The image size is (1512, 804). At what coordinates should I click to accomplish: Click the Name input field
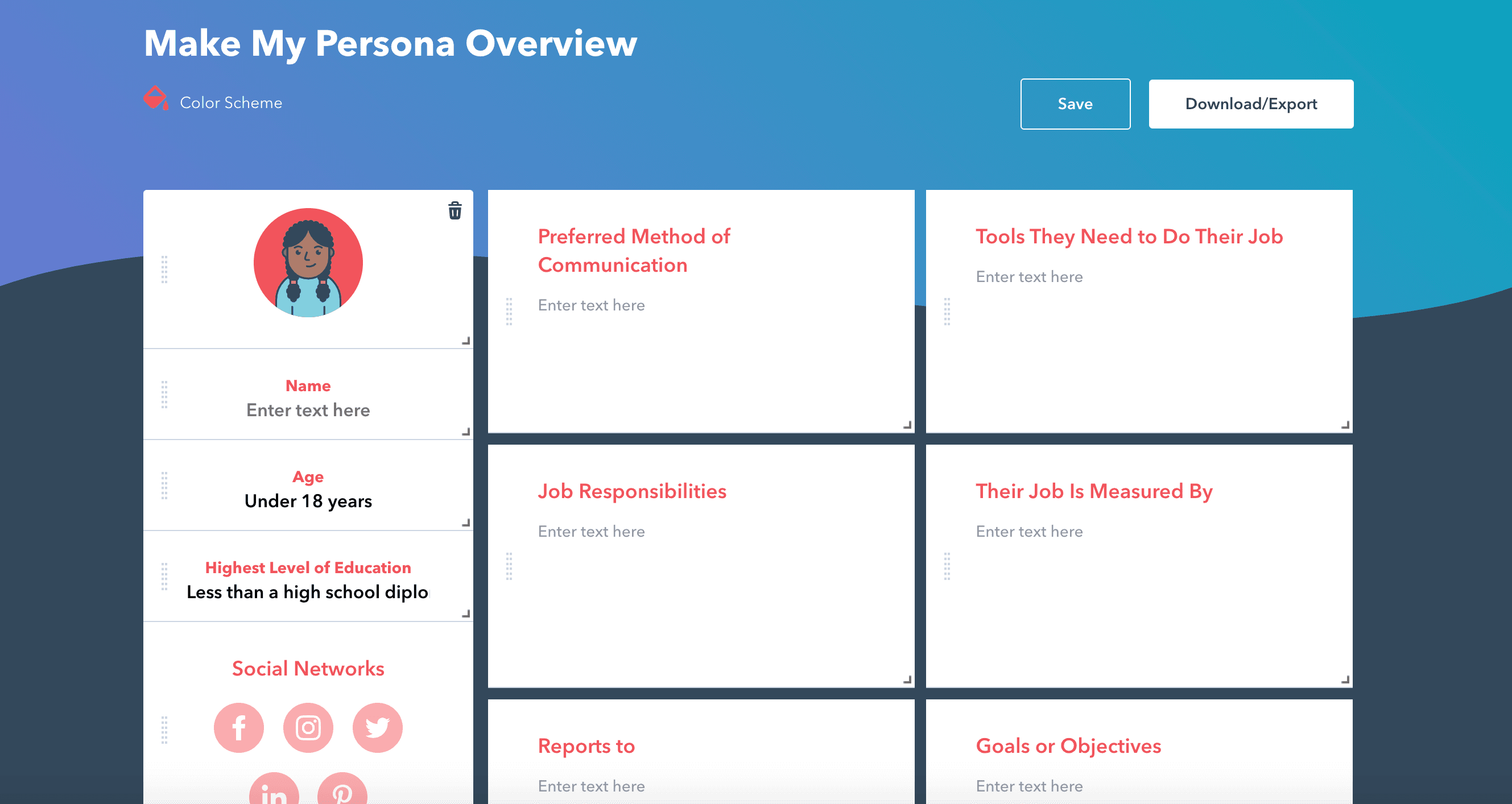pos(308,410)
